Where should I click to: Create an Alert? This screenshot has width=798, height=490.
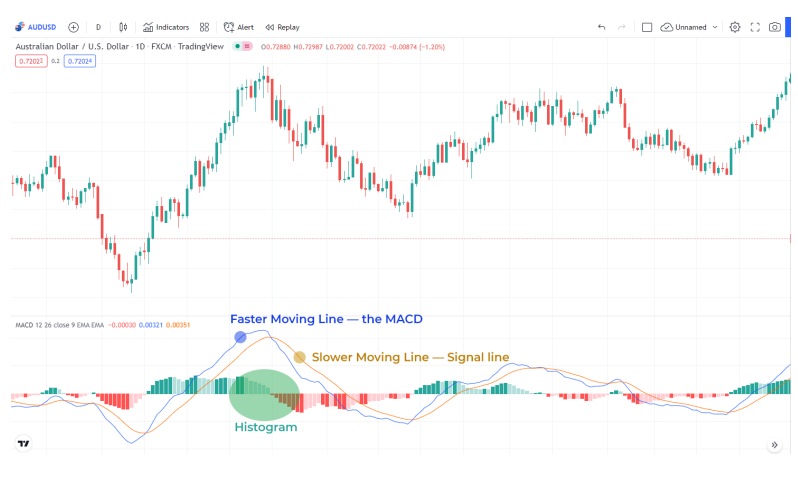(x=239, y=27)
